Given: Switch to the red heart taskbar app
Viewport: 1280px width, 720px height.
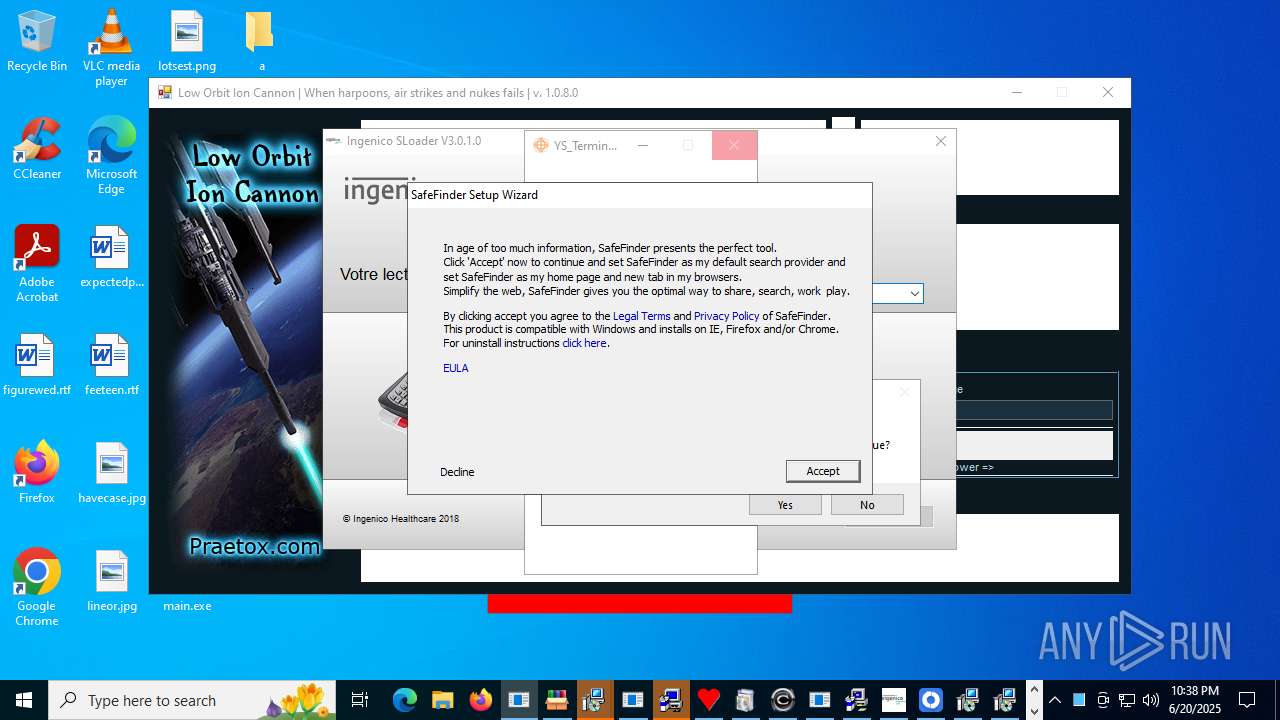Looking at the screenshot, I should (708, 700).
